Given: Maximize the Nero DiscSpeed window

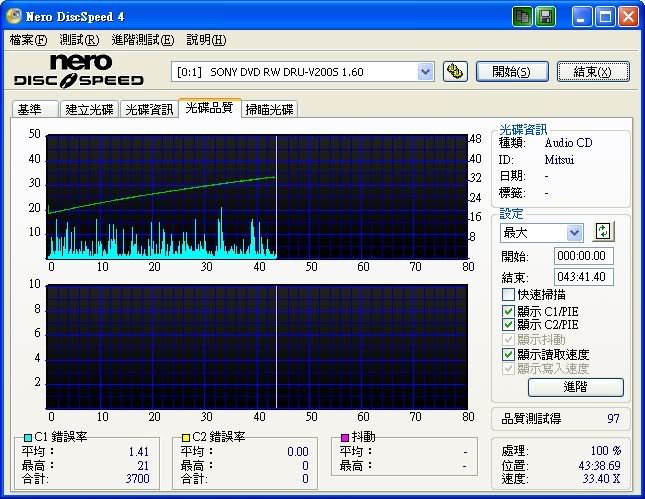Looking at the screenshot, I should tap(605, 17).
